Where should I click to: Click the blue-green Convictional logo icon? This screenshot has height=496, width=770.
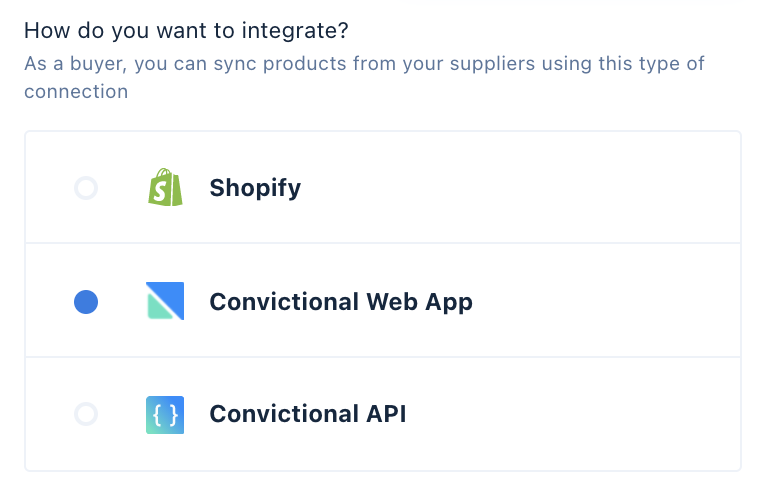(165, 301)
